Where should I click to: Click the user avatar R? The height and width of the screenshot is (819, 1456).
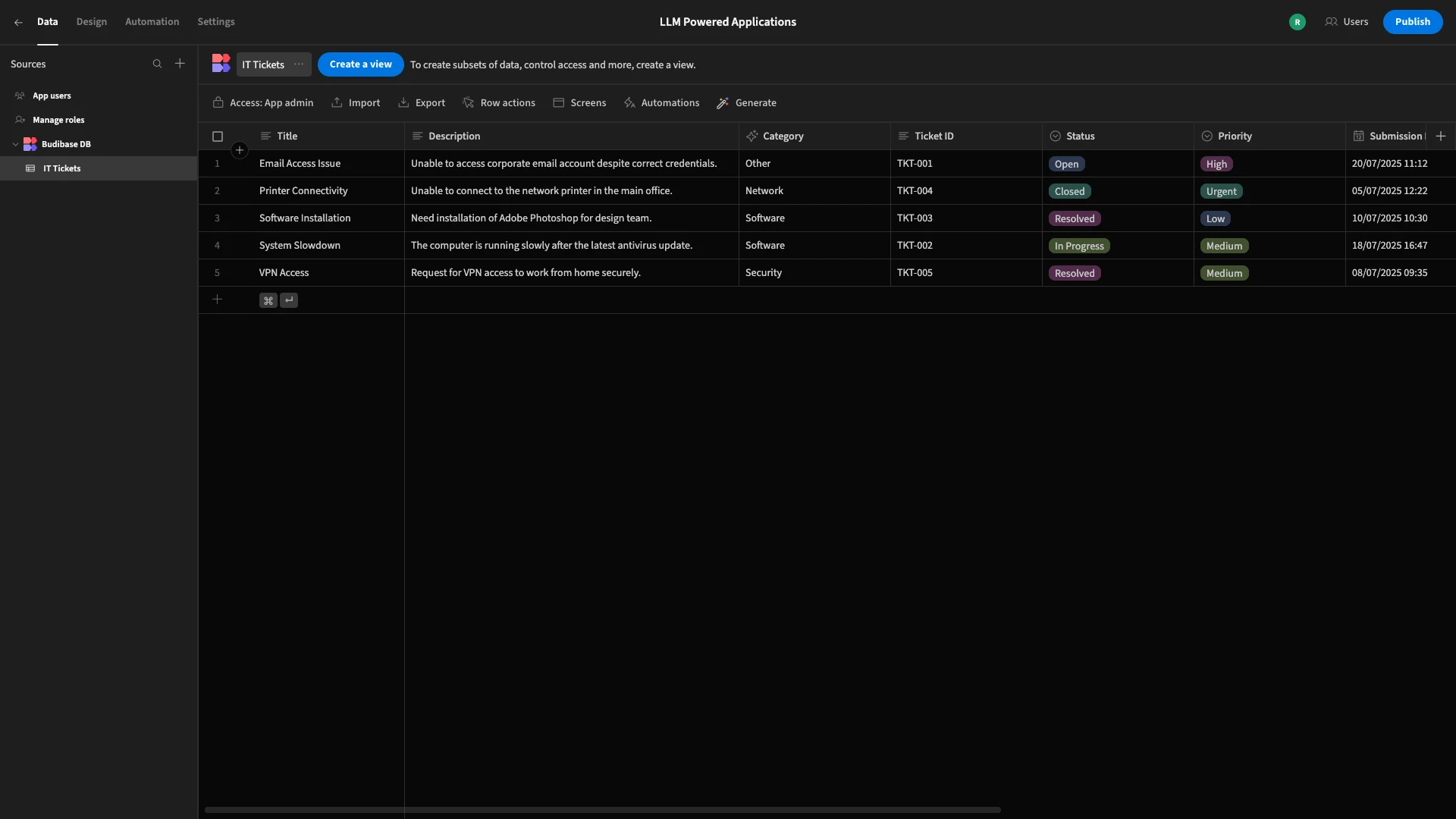(1298, 22)
